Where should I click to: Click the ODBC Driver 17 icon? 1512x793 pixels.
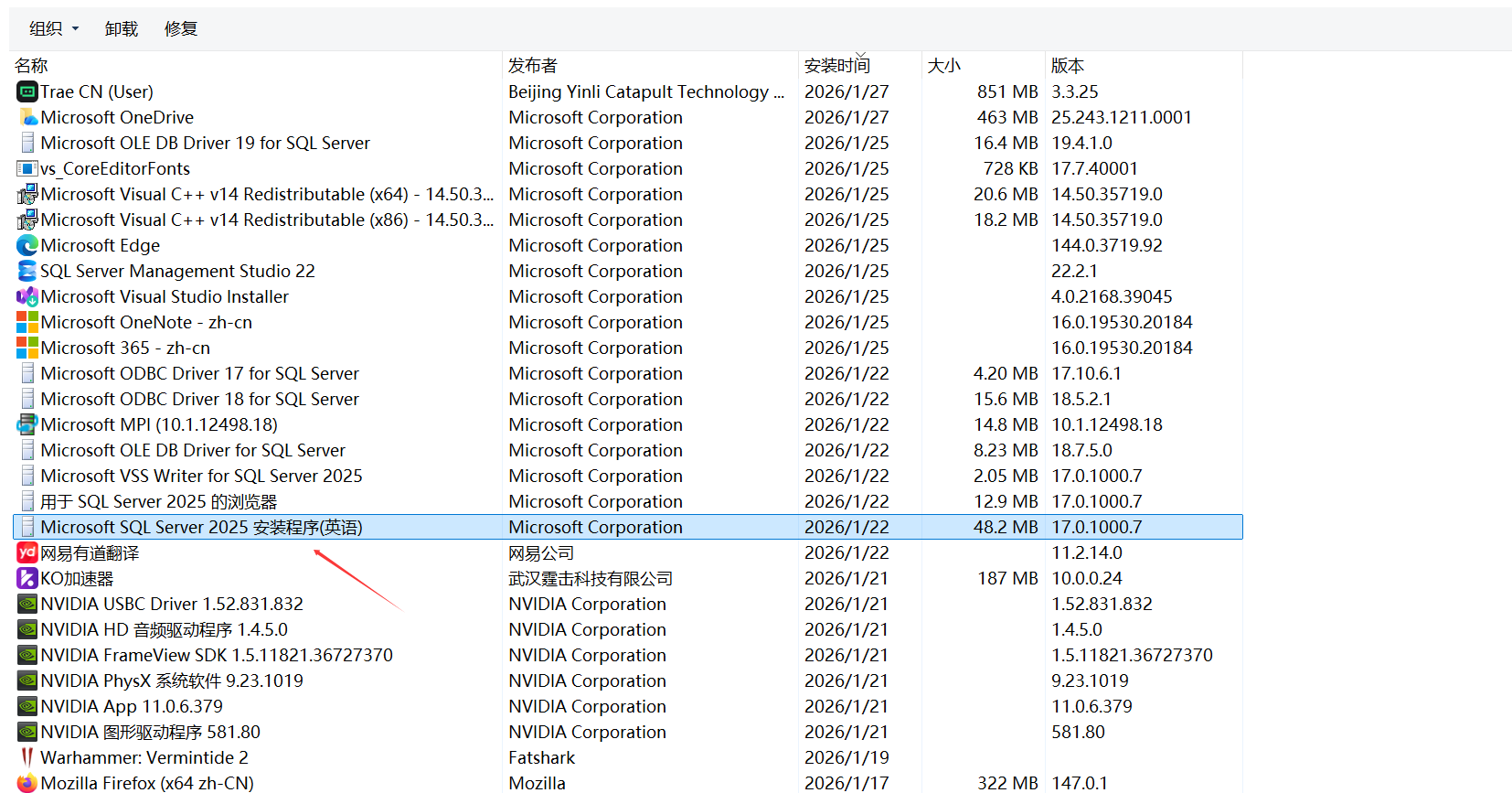point(27,373)
